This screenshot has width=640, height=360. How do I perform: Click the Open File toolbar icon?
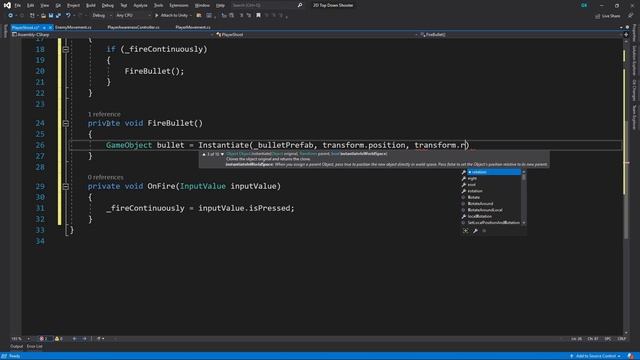tap(43, 16)
